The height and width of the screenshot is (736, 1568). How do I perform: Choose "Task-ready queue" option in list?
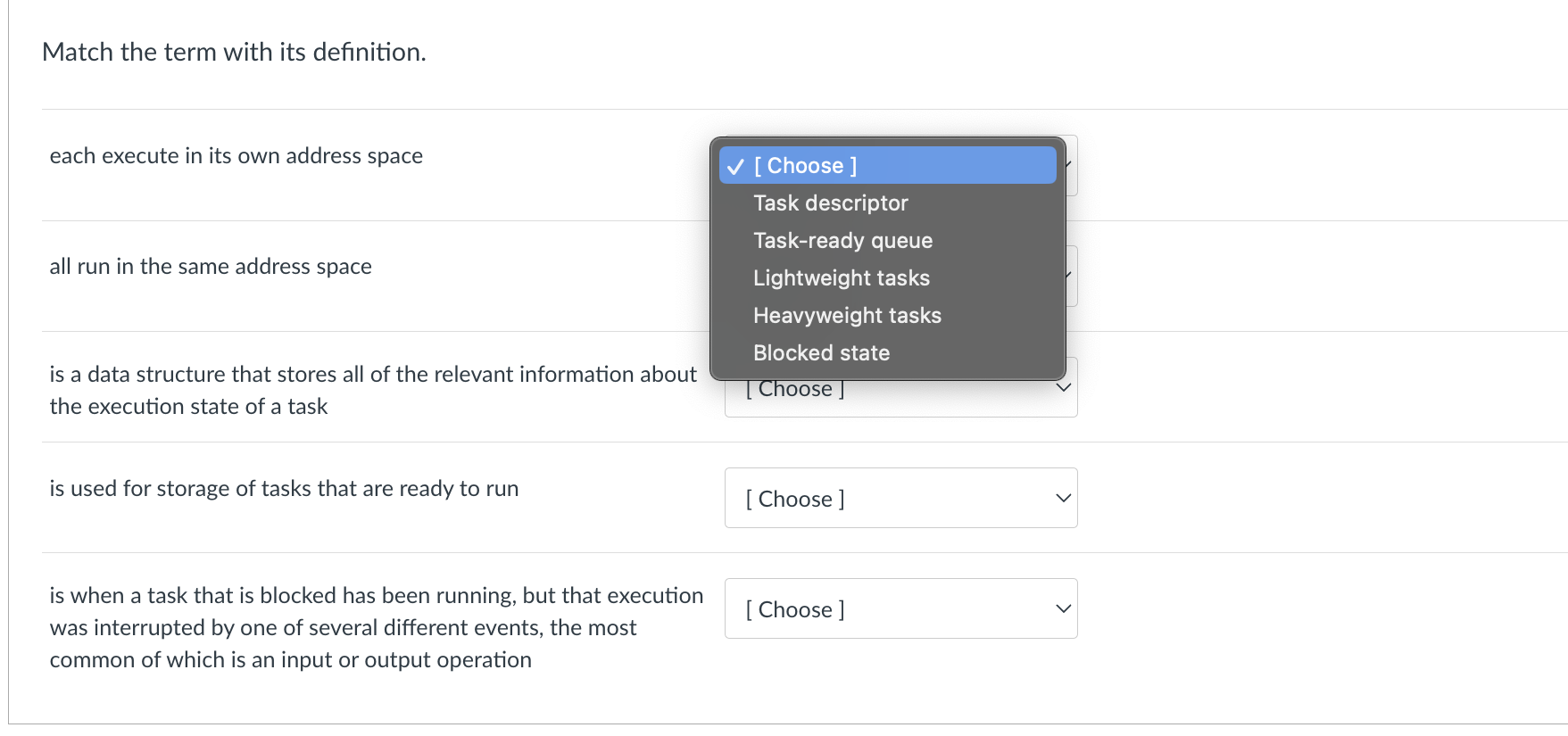(x=842, y=241)
